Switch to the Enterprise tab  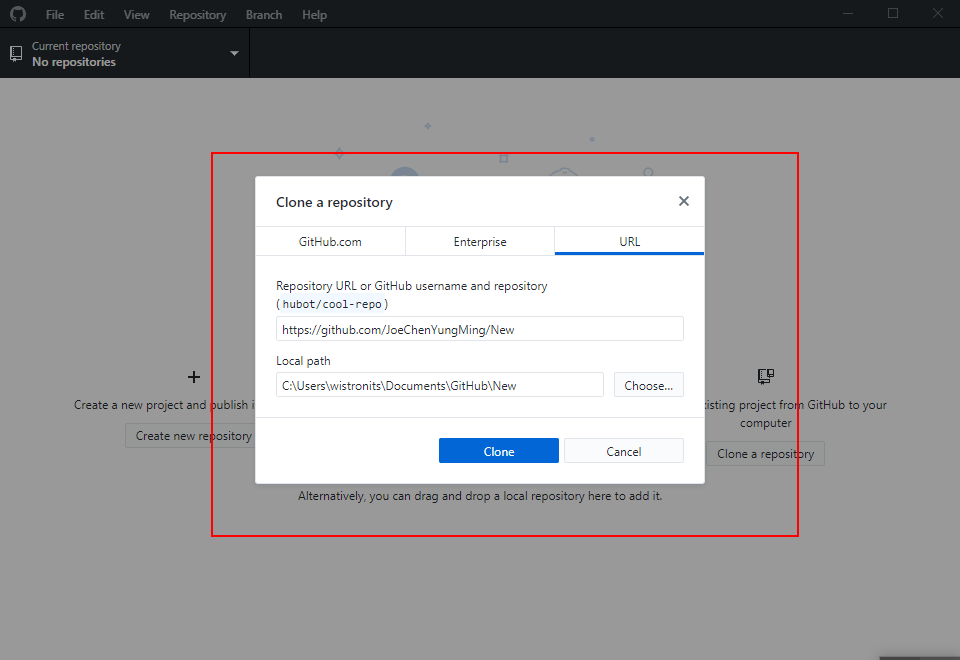point(480,241)
